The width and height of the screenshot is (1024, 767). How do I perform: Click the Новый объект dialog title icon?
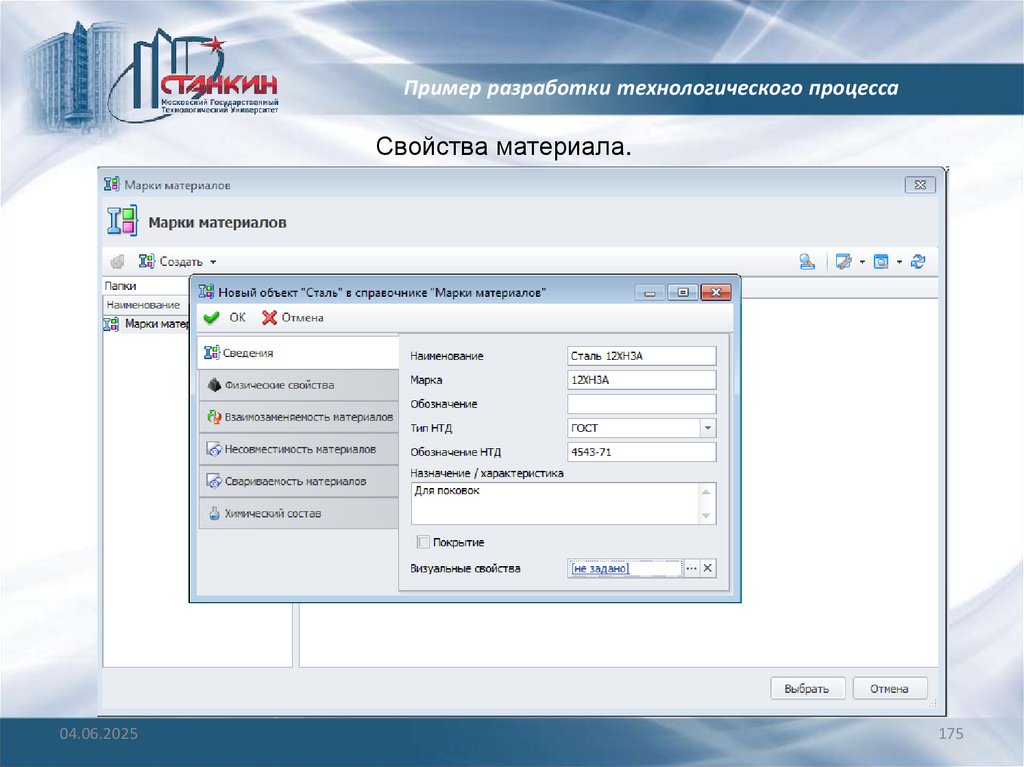click(206, 291)
